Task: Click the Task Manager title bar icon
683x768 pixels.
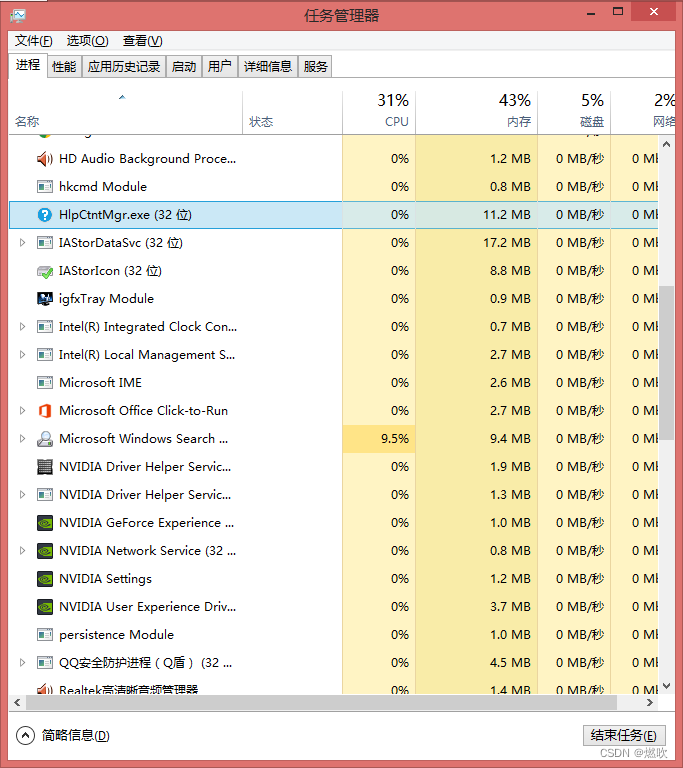Action: (18, 15)
